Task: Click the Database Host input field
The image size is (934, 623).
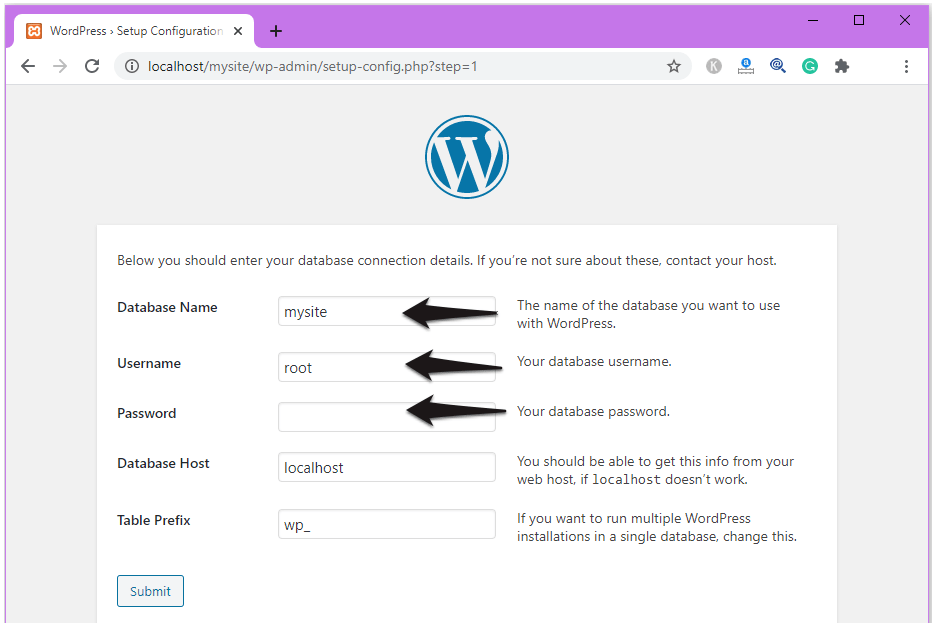Action: click(387, 467)
